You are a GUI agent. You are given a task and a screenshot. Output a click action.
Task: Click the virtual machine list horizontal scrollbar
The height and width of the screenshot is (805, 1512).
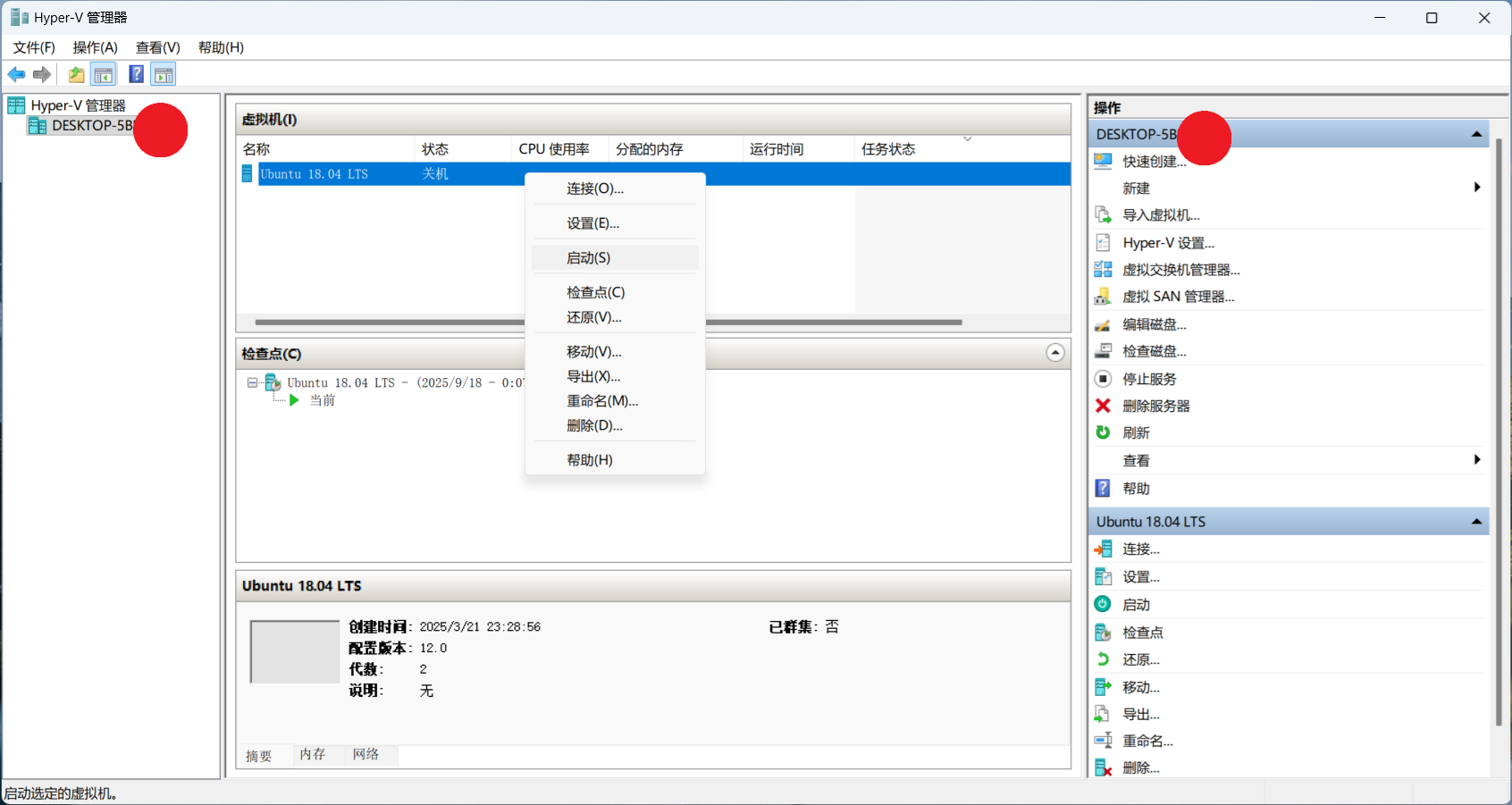coord(609,322)
